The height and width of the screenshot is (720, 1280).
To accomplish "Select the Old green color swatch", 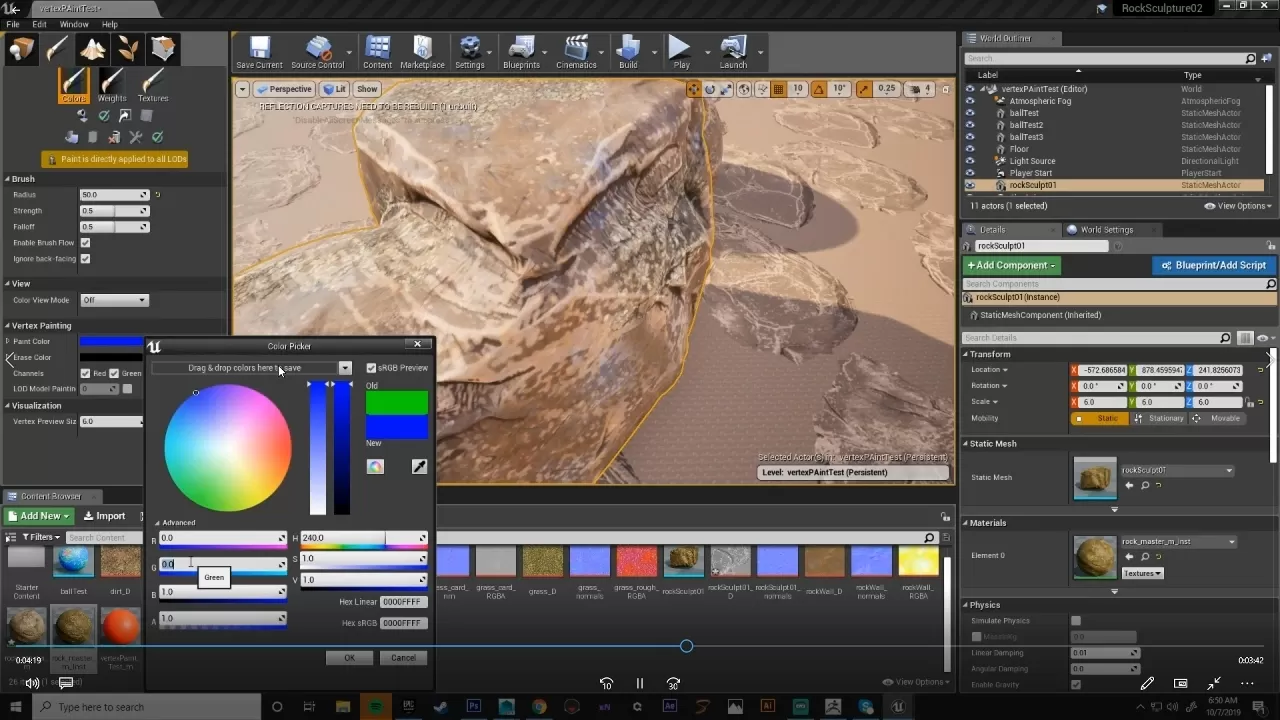I will click(x=396, y=402).
